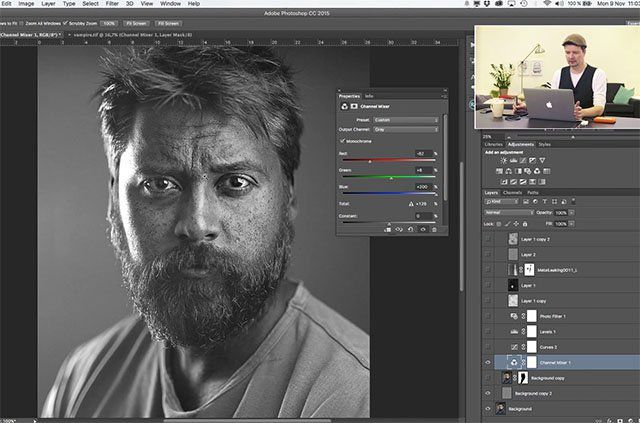Click the Green channel slider handle
This screenshot has width=640, height=423.
tap(392, 178)
